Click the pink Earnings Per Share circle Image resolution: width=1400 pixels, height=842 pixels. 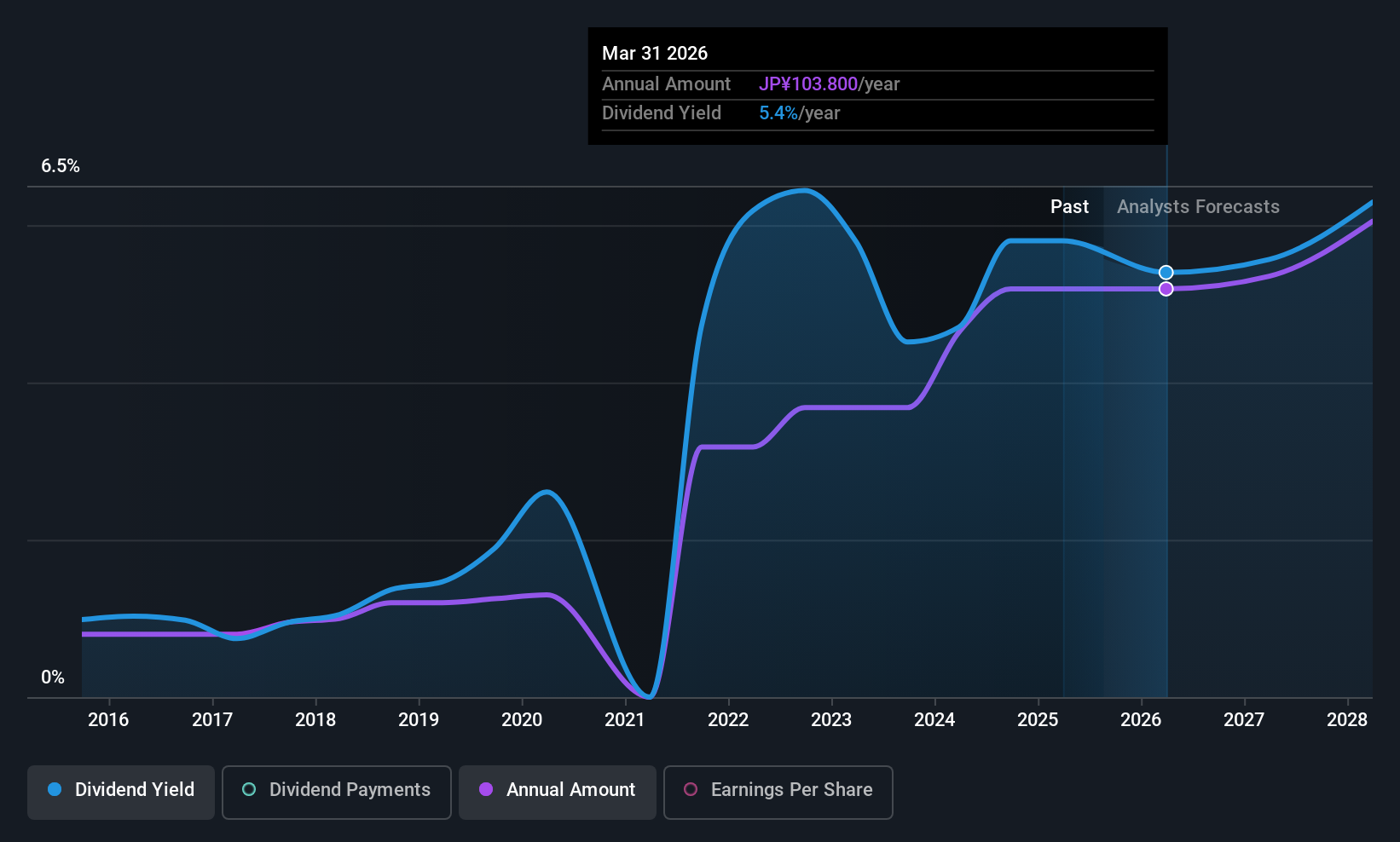point(691,789)
